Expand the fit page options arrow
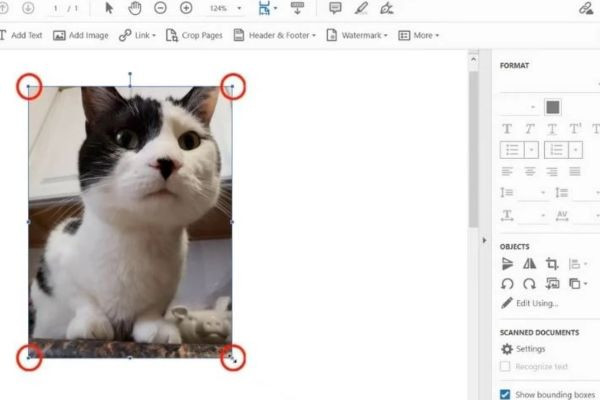Image resolution: width=600 pixels, height=400 pixels. [x=275, y=8]
